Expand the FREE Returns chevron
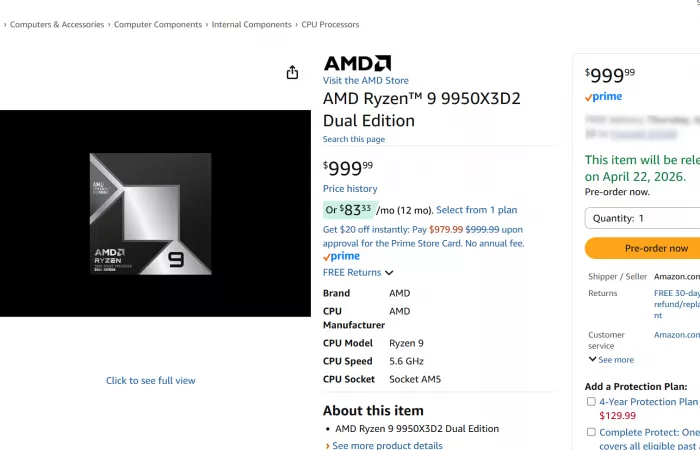 coord(389,273)
